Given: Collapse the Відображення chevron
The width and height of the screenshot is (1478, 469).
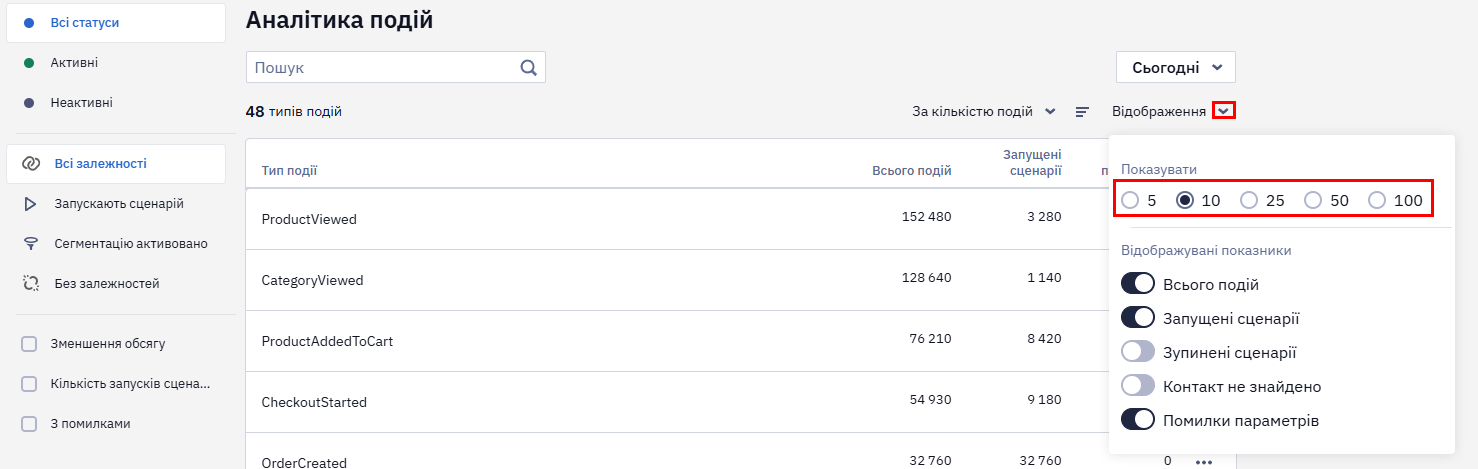Looking at the screenshot, I should click(1224, 111).
